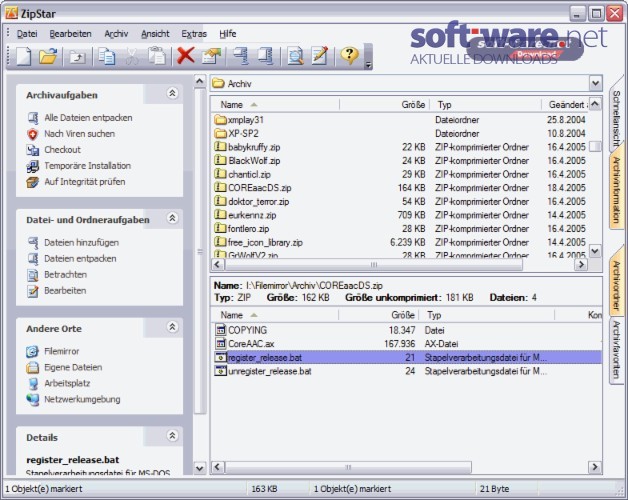Click the Add files toolbar icon

[241, 56]
